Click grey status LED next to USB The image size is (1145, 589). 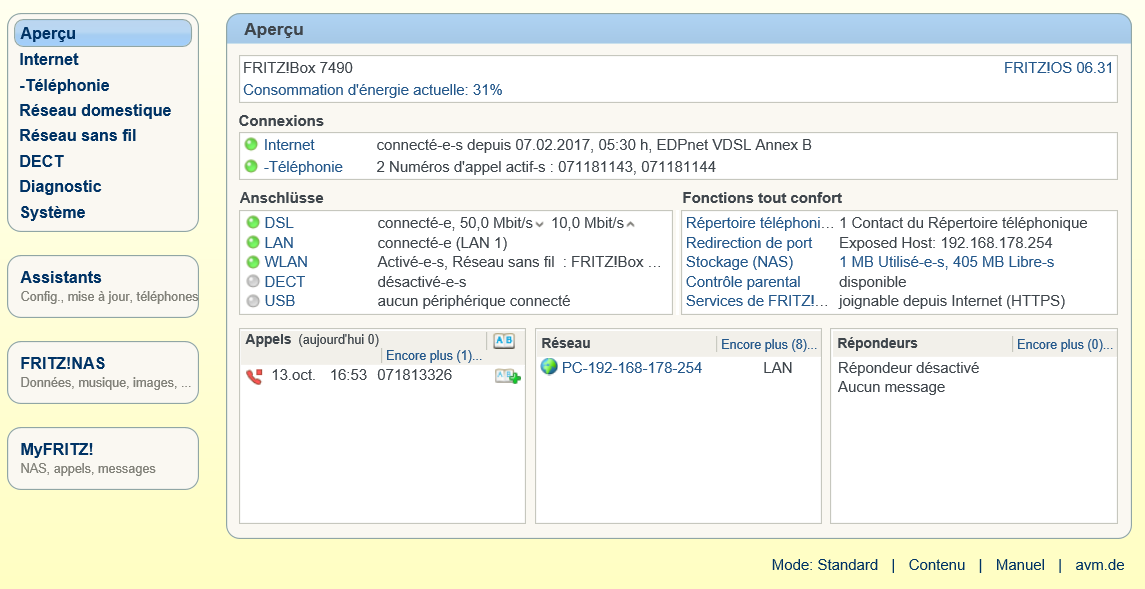pyautogui.click(x=253, y=301)
